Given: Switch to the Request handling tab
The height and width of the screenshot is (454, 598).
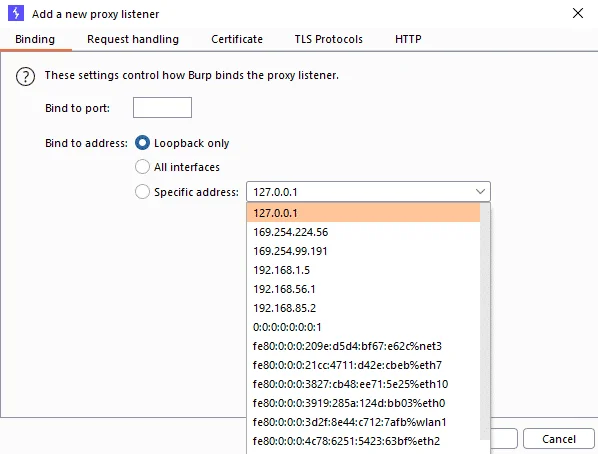Looking at the screenshot, I should (133, 39).
